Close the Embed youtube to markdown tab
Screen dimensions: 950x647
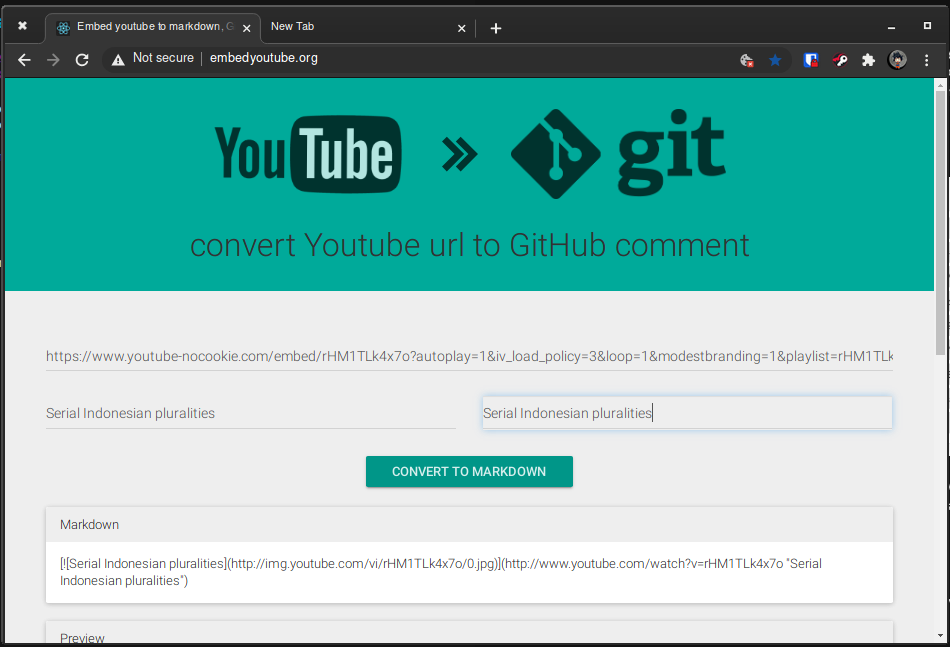pyautogui.click(x=247, y=28)
